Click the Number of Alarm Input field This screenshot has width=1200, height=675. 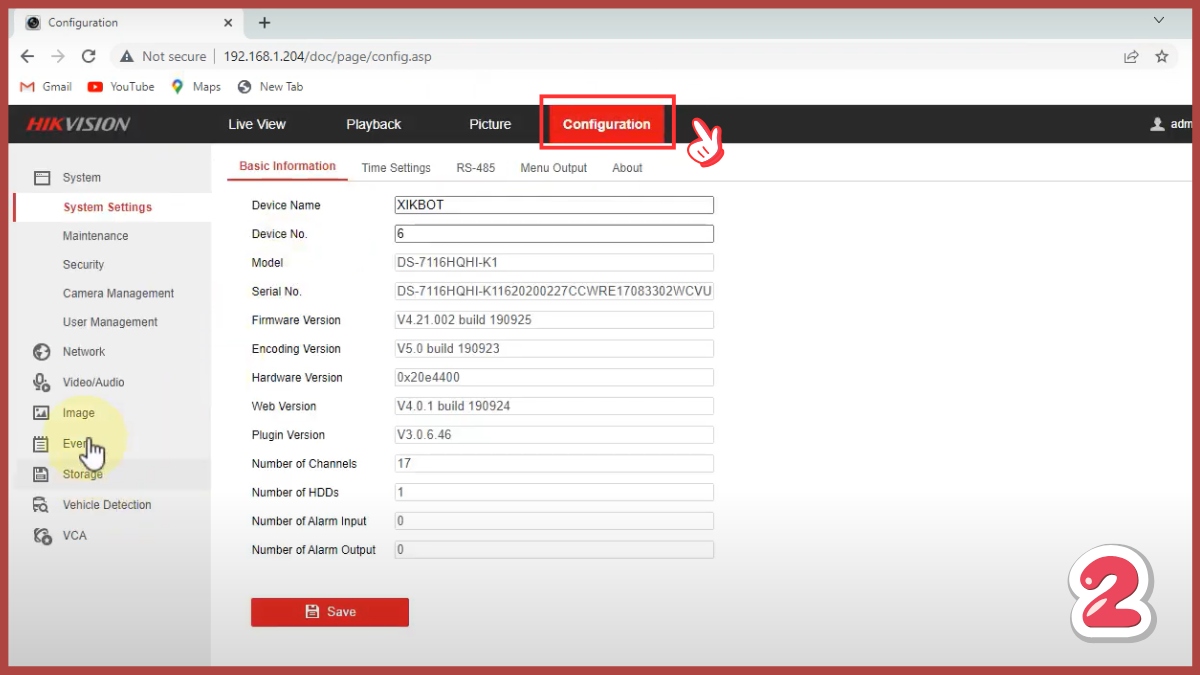pyautogui.click(x=554, y=521)
